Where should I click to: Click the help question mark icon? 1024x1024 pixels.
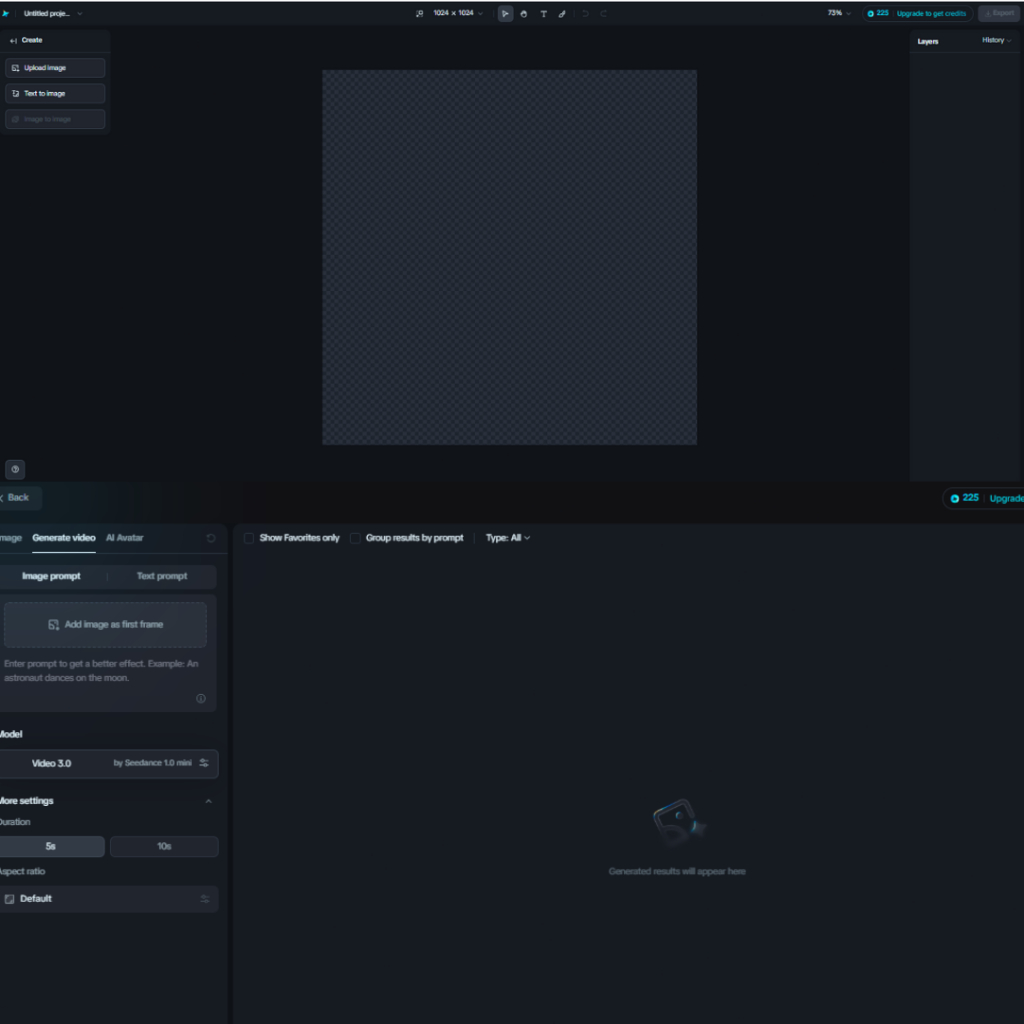(15, 469)
